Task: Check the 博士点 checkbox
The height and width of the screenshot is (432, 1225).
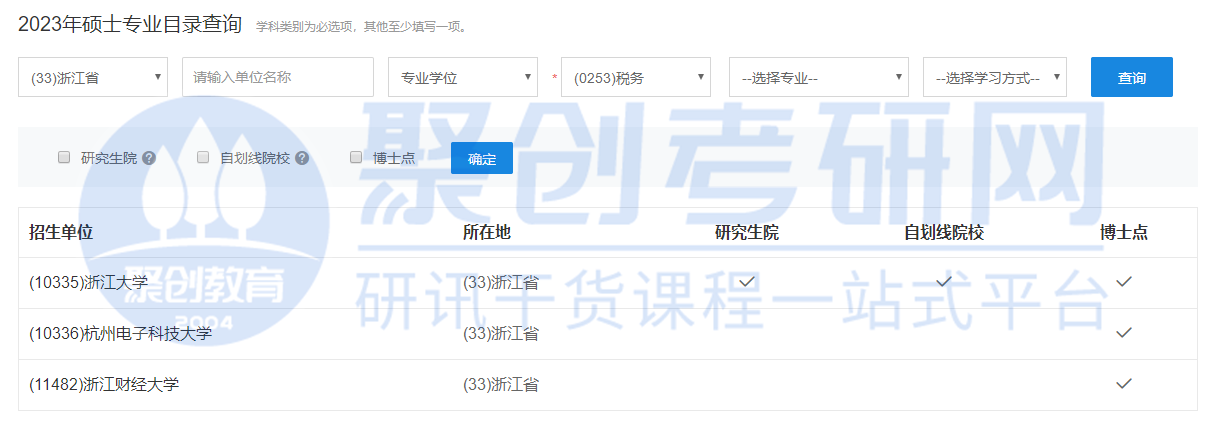Action: pyautogui.click(x=356, y=157)
